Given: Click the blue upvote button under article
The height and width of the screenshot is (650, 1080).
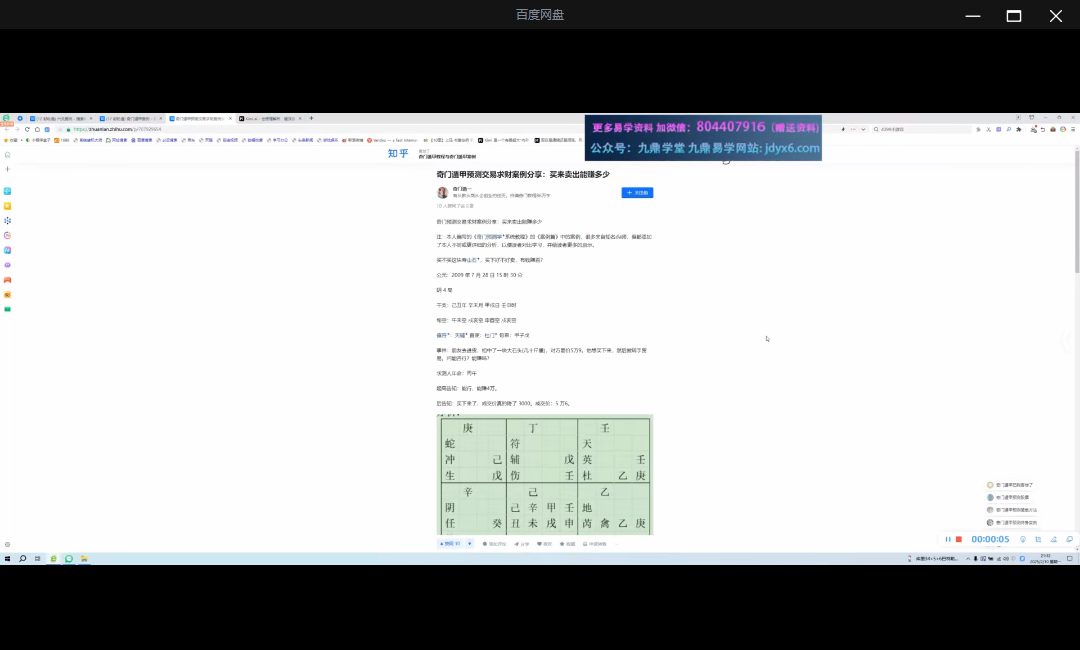Looking at the screenshot, I should point(450,544).
